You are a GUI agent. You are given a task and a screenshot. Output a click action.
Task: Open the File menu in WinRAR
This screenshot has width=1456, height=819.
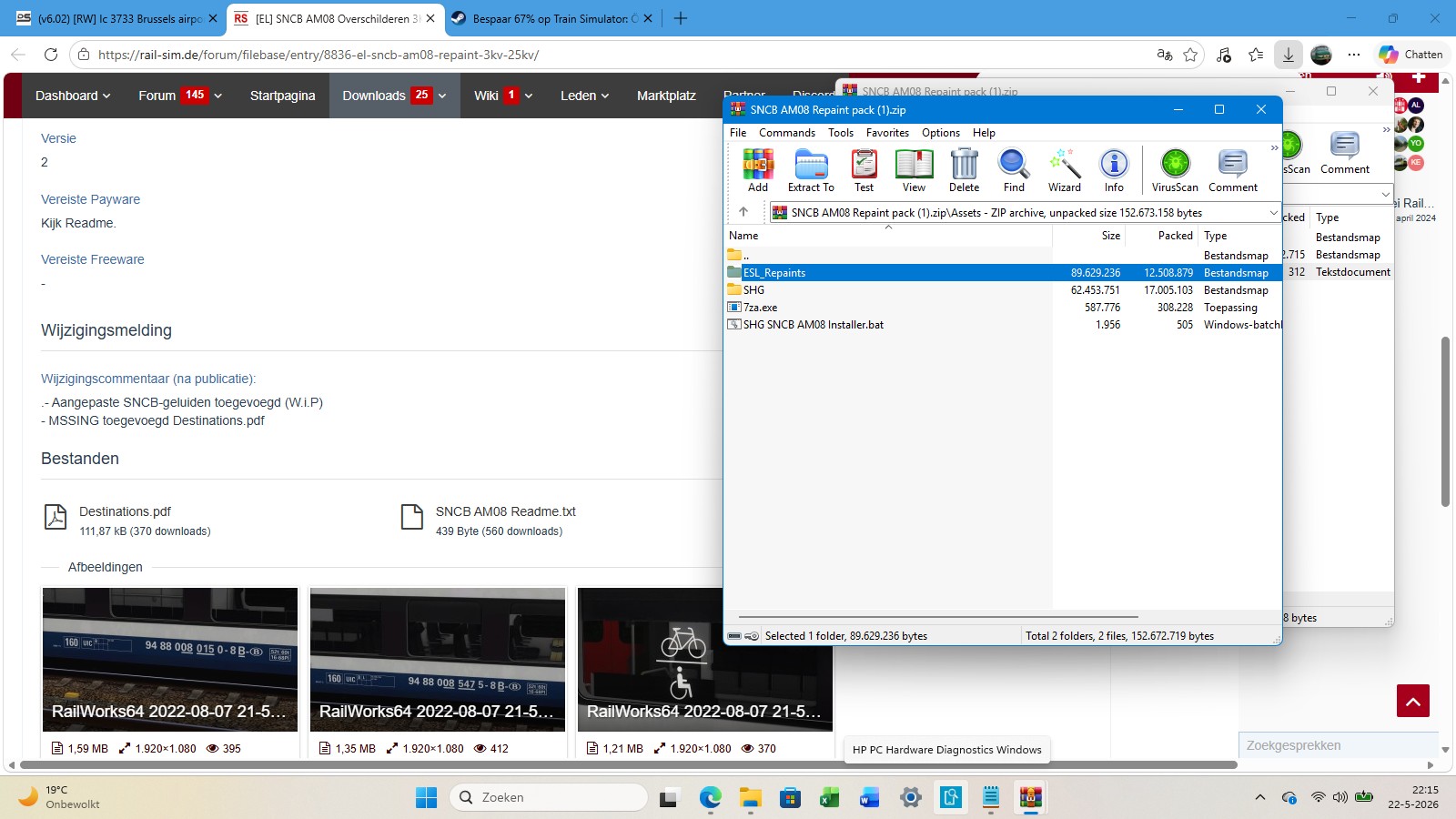[738, 133]
